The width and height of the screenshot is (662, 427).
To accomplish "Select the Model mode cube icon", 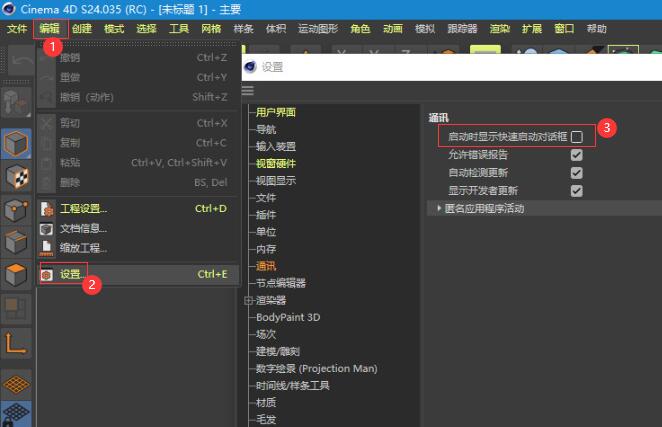I will coord(16,144).
